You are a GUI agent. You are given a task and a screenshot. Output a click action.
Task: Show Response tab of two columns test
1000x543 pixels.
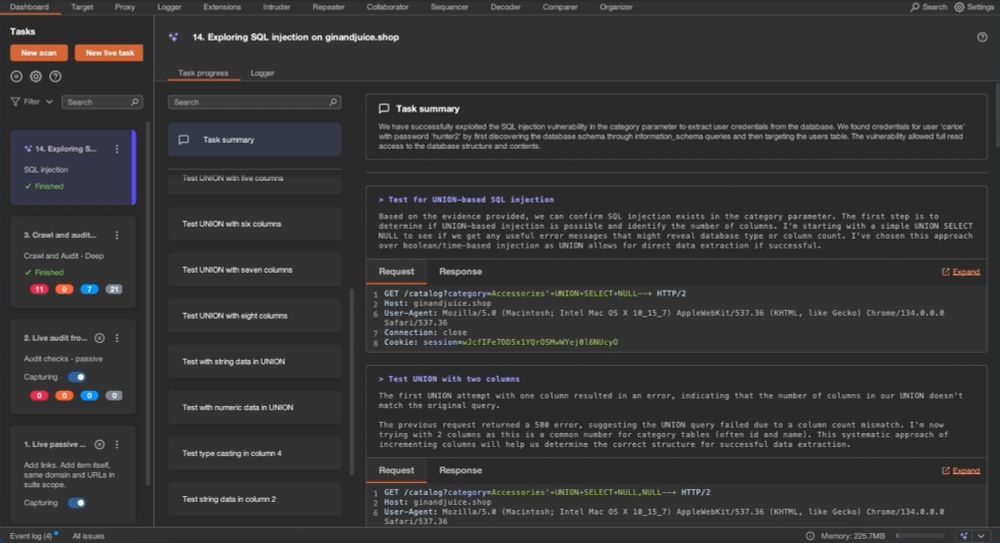tap(460, 470)
